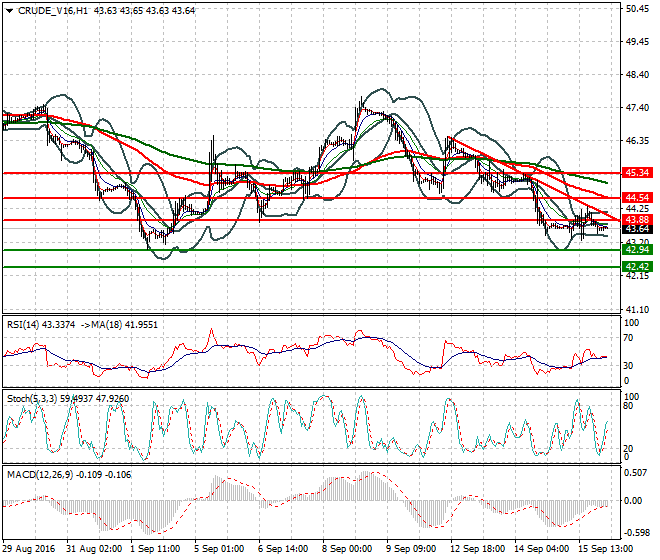
Task: Click the CRUDE_V16,H1 symbol title
Action: (52, 10)
